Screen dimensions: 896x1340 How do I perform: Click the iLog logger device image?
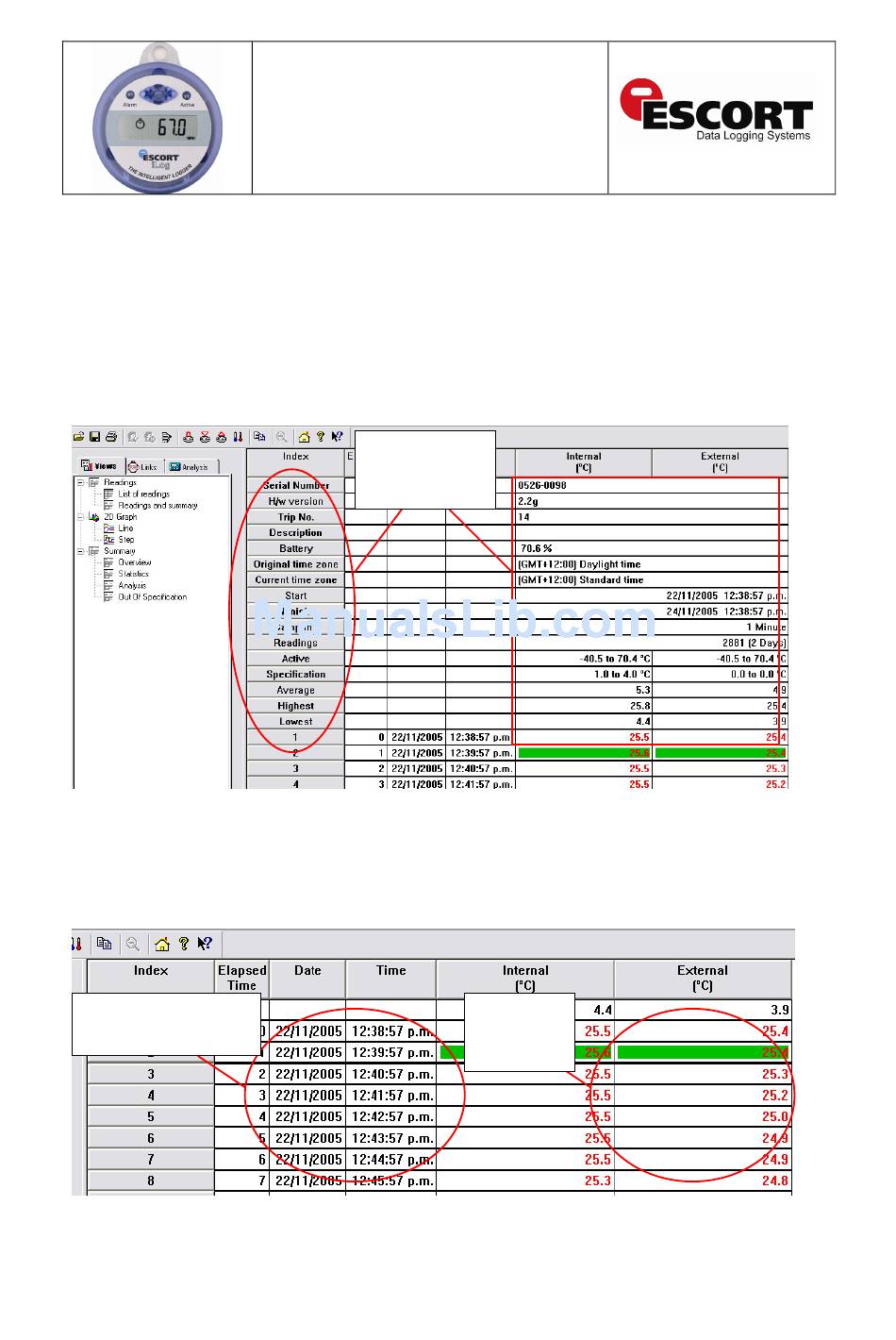click(x=158, y=118)
